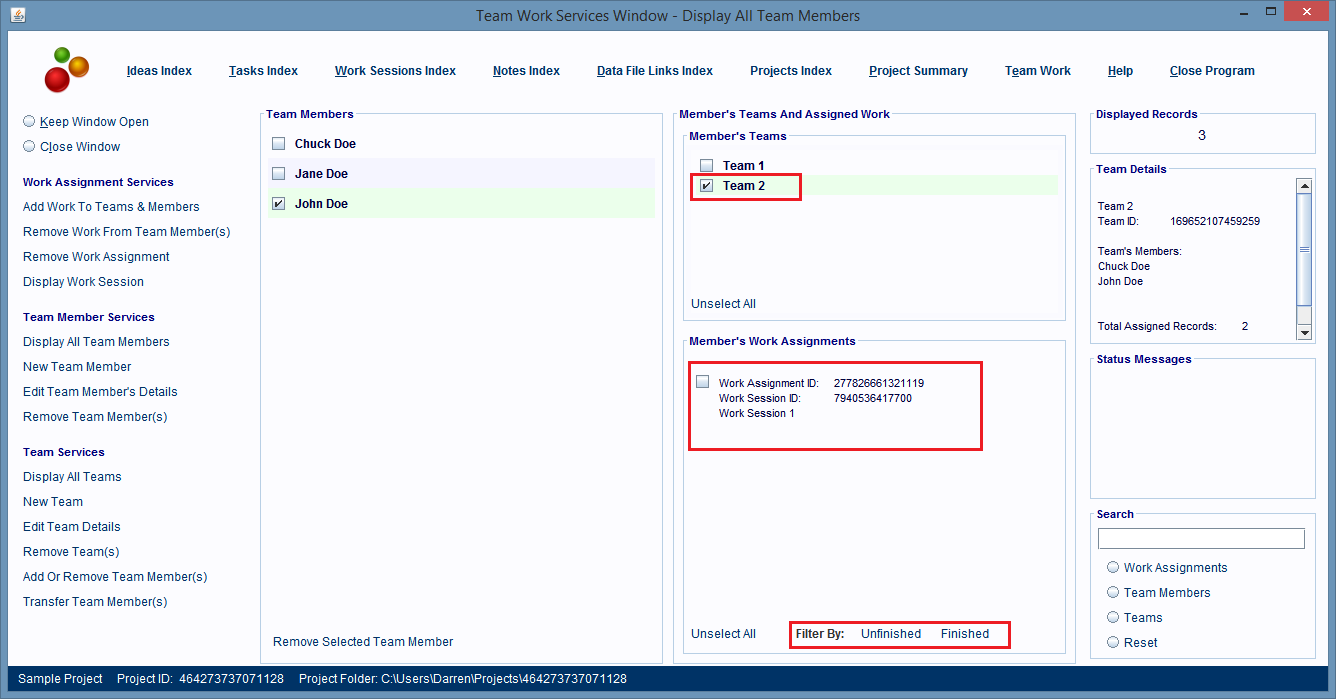Click Remove Selected Team Member link
The height and width of the screenshot is (699, 1336).
363,642
